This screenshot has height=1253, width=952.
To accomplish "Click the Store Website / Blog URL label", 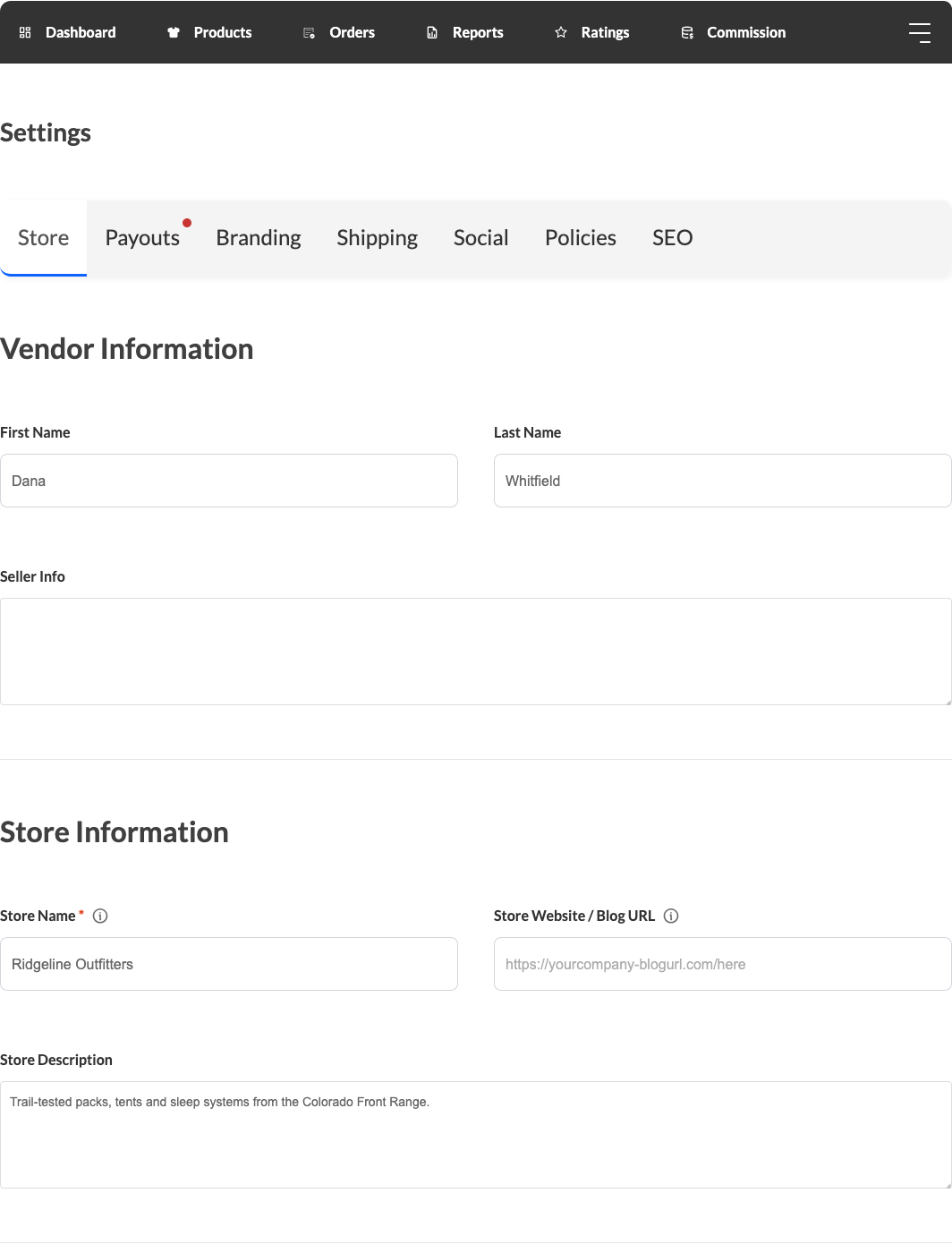I will [574, 916].
